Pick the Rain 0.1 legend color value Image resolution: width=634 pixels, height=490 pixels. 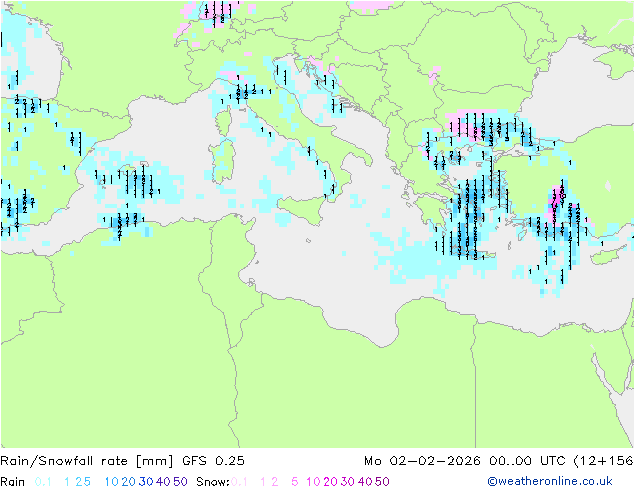[x=43, y=482]
